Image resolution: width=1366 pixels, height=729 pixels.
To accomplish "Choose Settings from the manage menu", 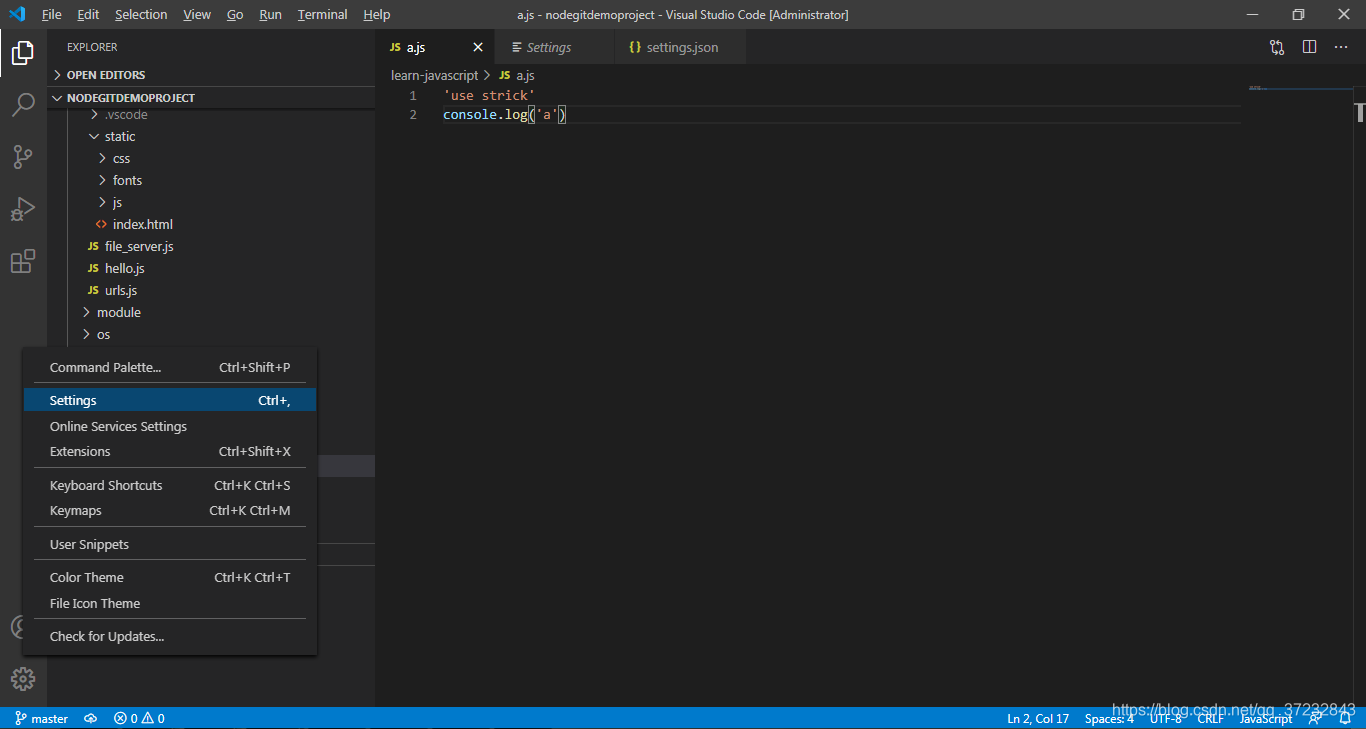I will (x=170, y=400).
